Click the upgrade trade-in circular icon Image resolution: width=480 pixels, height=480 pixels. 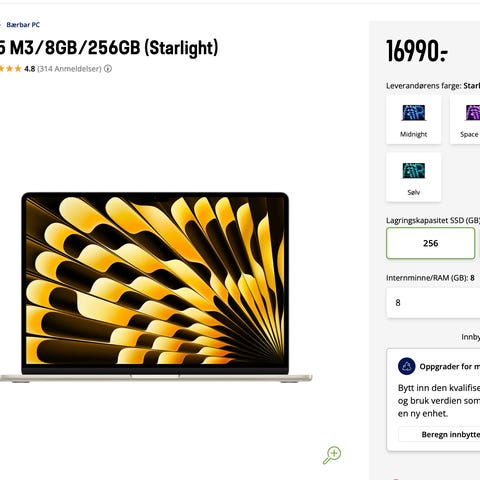pos(406,366)
